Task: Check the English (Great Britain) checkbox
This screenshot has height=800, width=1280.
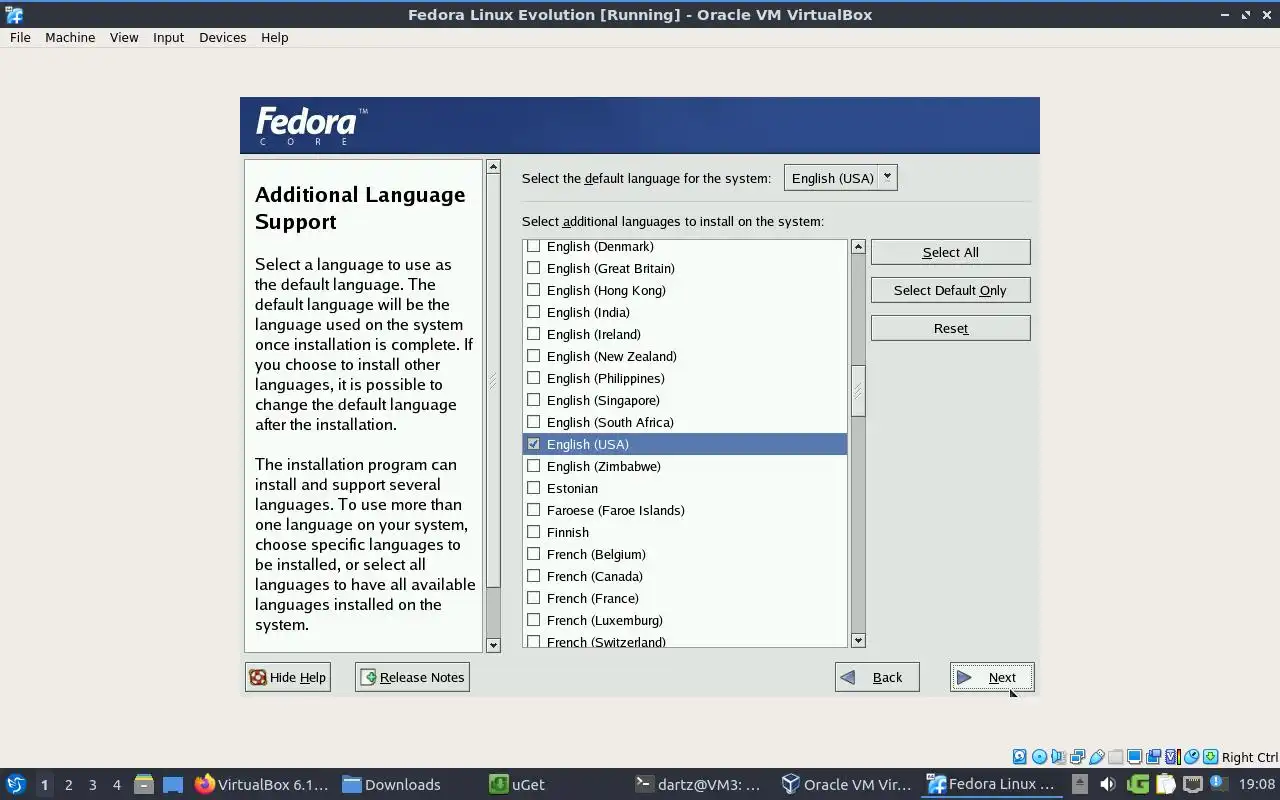Action: [x=533, y=268]
